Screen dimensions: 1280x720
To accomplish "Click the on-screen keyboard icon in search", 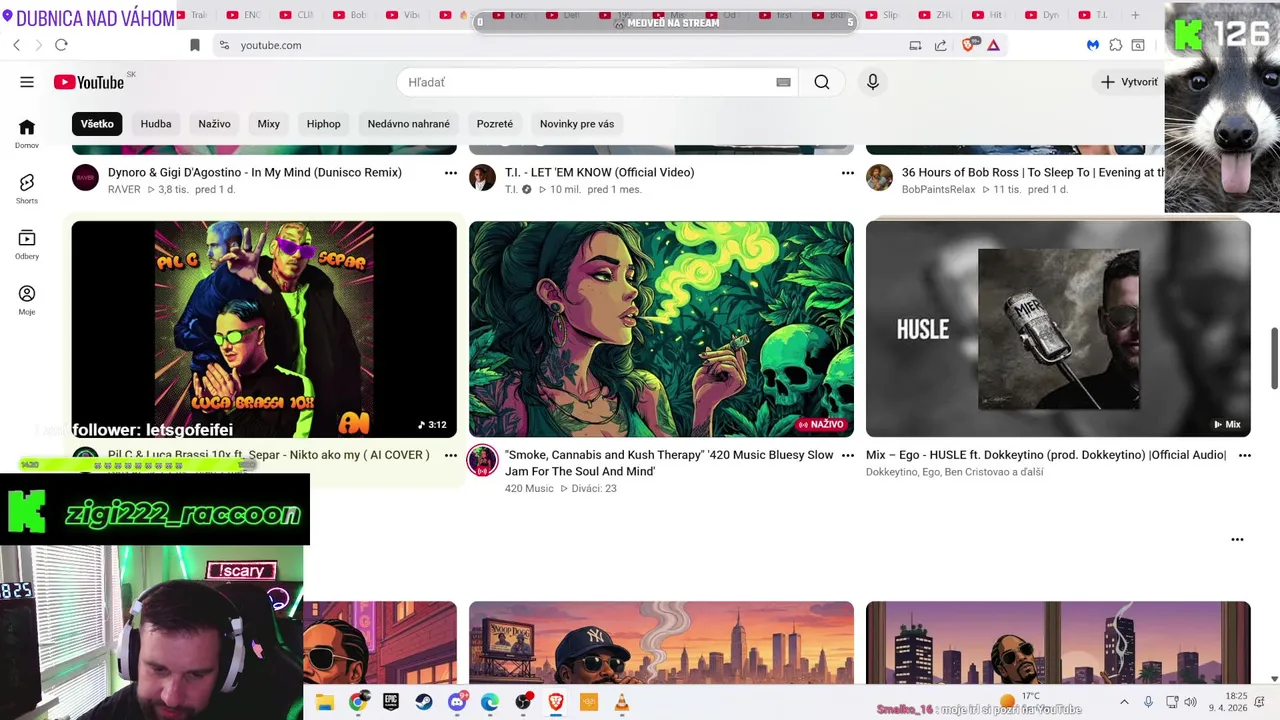I will pos(783,82).
